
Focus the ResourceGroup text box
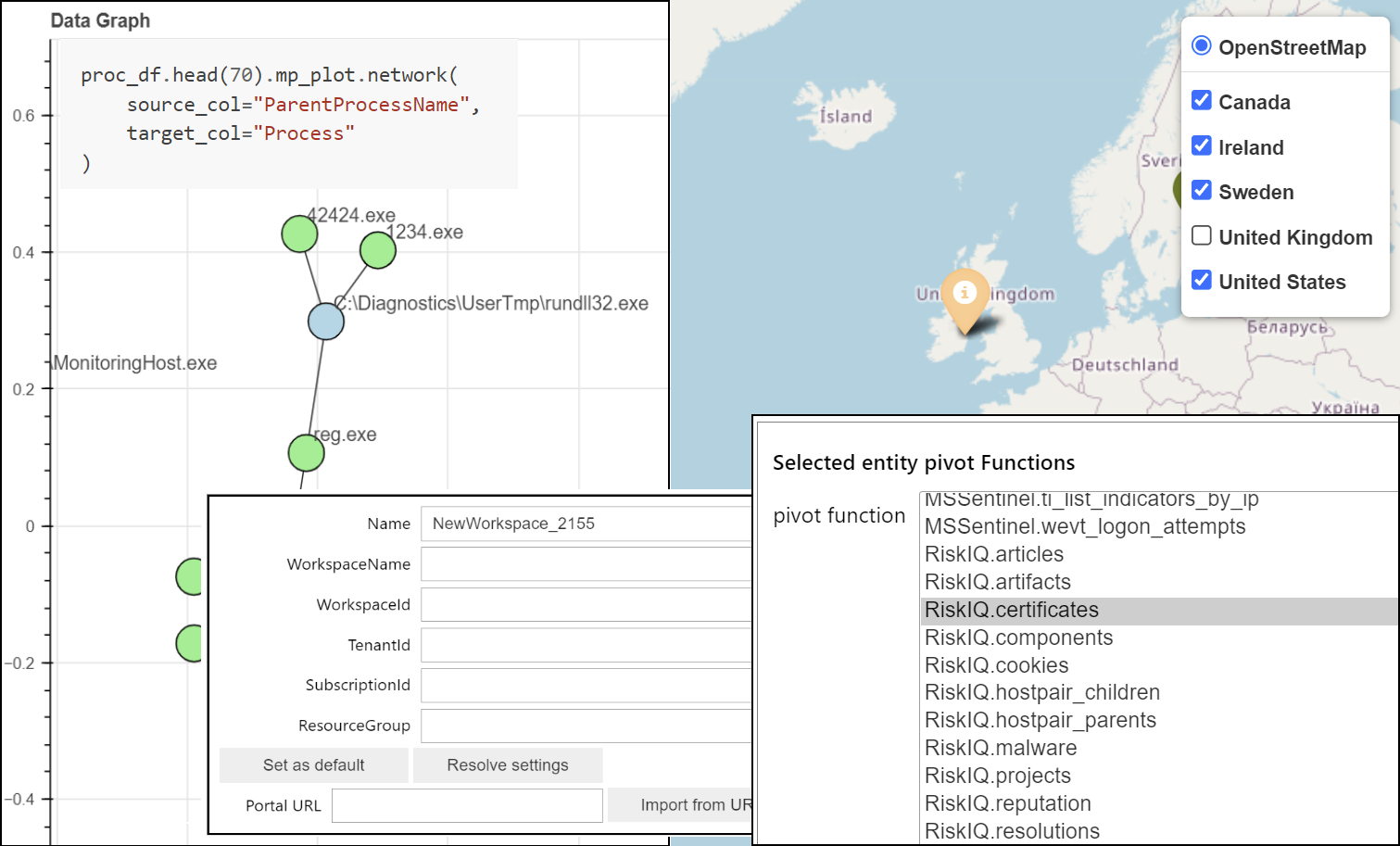click(586, 726)
